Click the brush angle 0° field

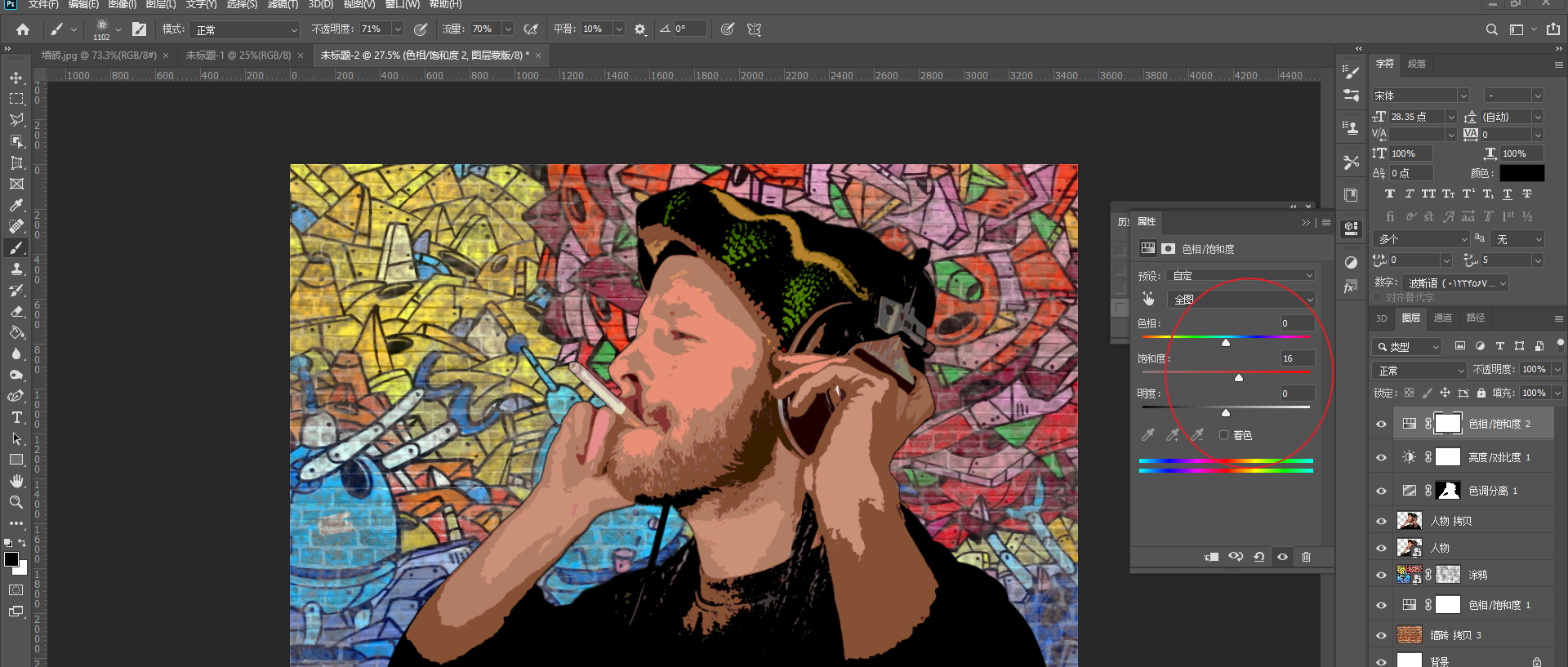point(688,29)
